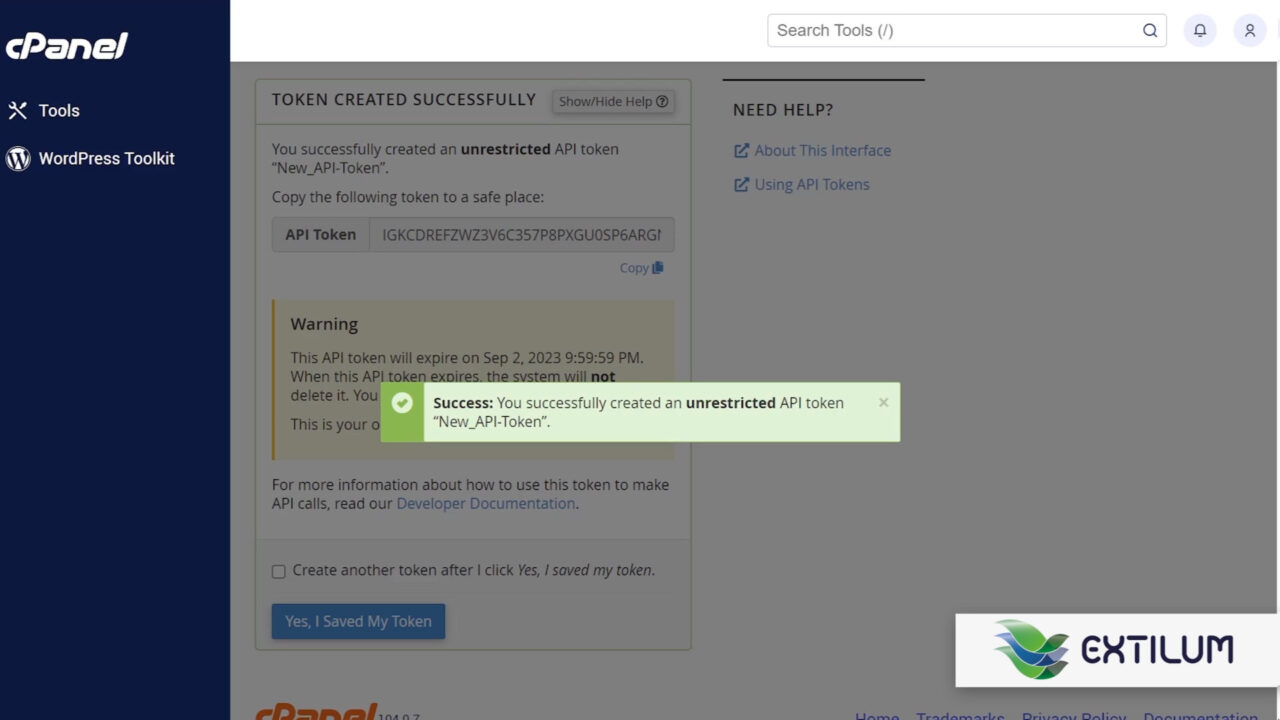Dismiss the success notification with the X
The width and height of the screenshot is (1280, 720).
click(883, 402)
